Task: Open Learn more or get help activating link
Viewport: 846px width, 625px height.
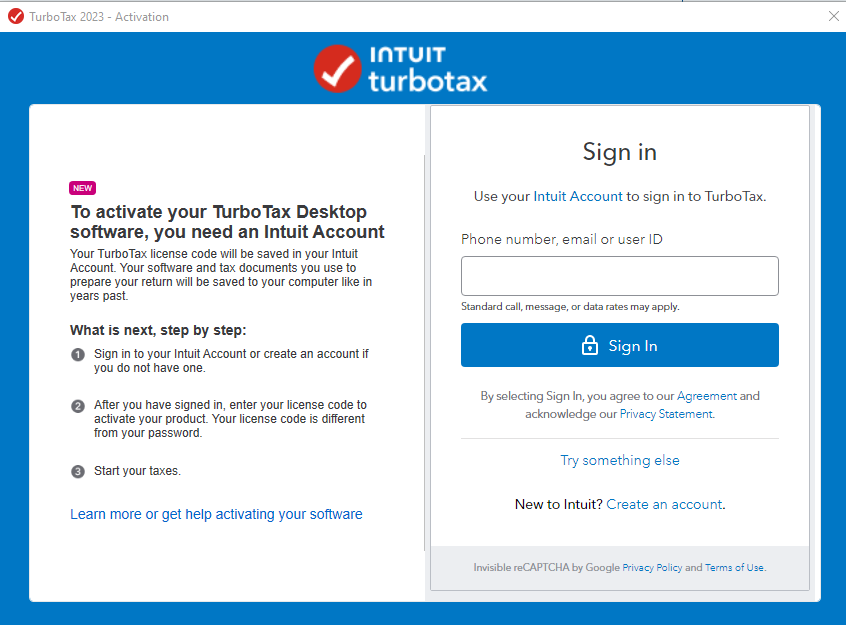Action: tap(216, 514)
